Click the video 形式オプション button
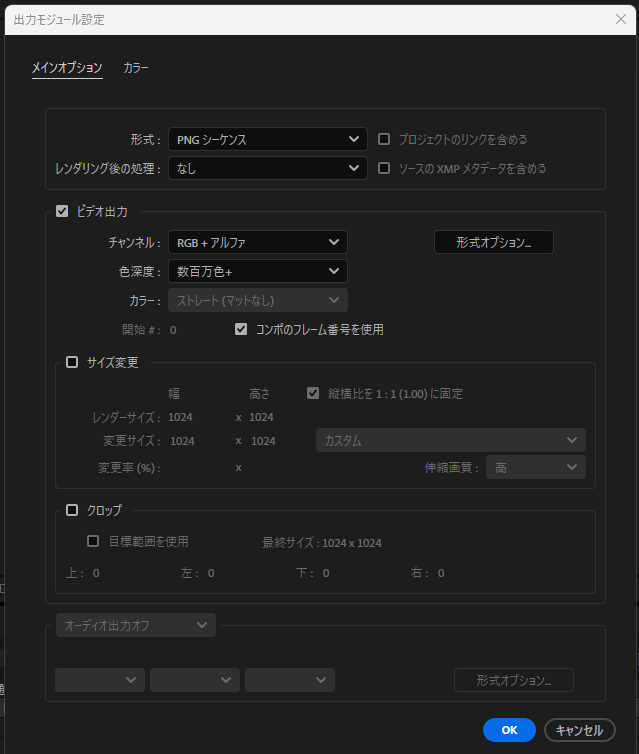 tap(493, 242)
